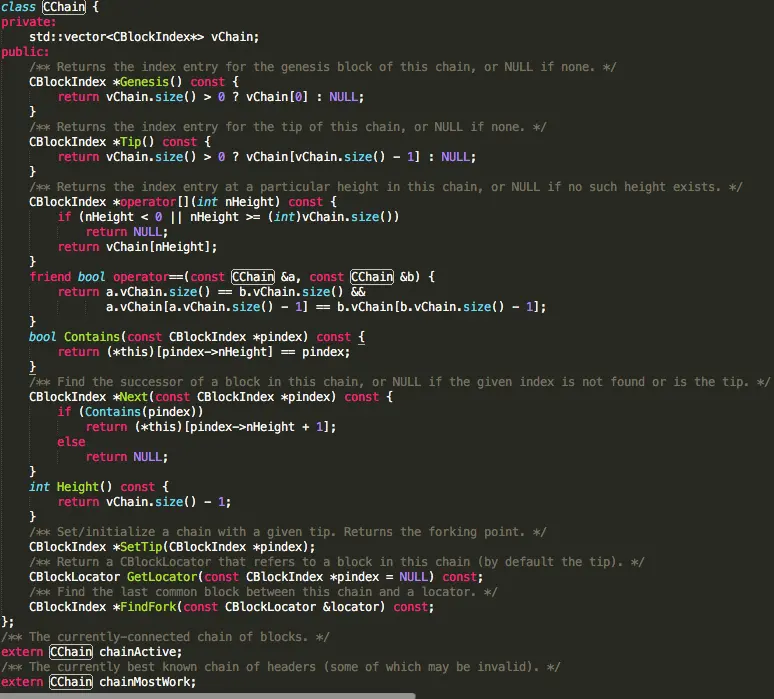The image size is (774, 699).
Task: Click "return vChain[nHeight];" statement
Action: [x=137, y=247]
